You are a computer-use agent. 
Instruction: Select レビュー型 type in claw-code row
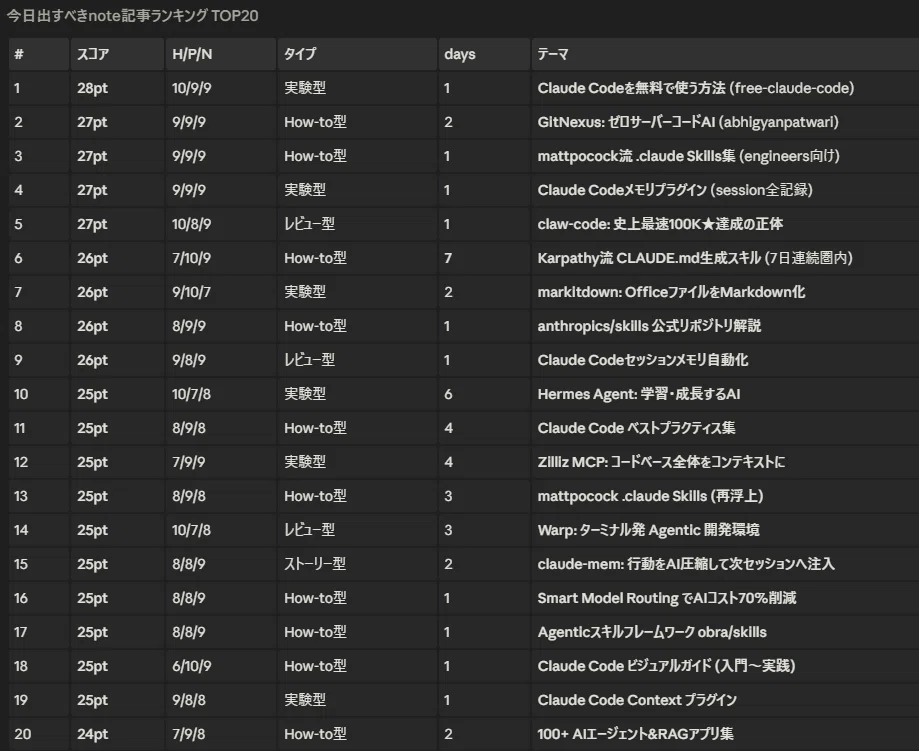click(x=357, y=225)
